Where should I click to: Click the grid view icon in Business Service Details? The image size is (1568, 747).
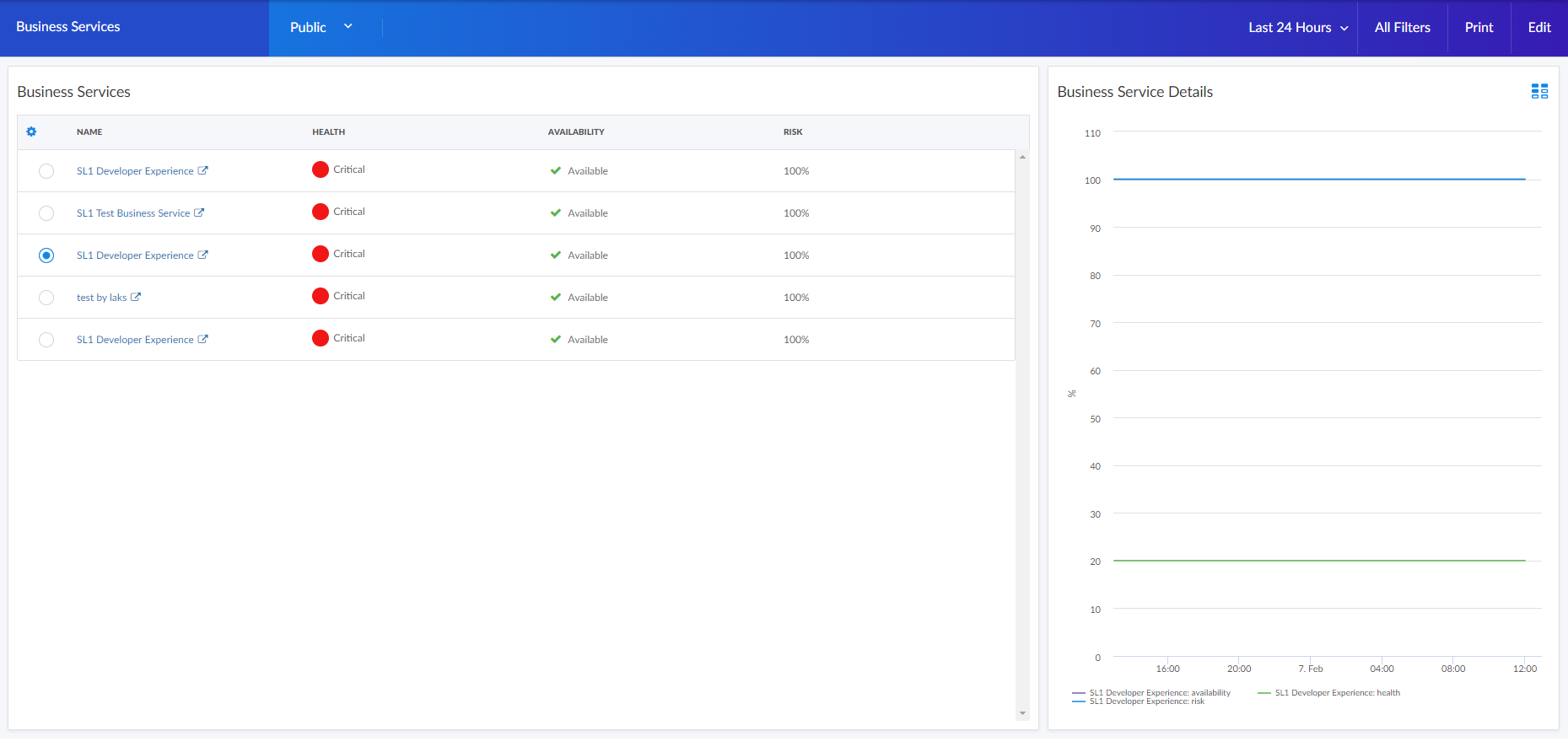(1539, 92)
